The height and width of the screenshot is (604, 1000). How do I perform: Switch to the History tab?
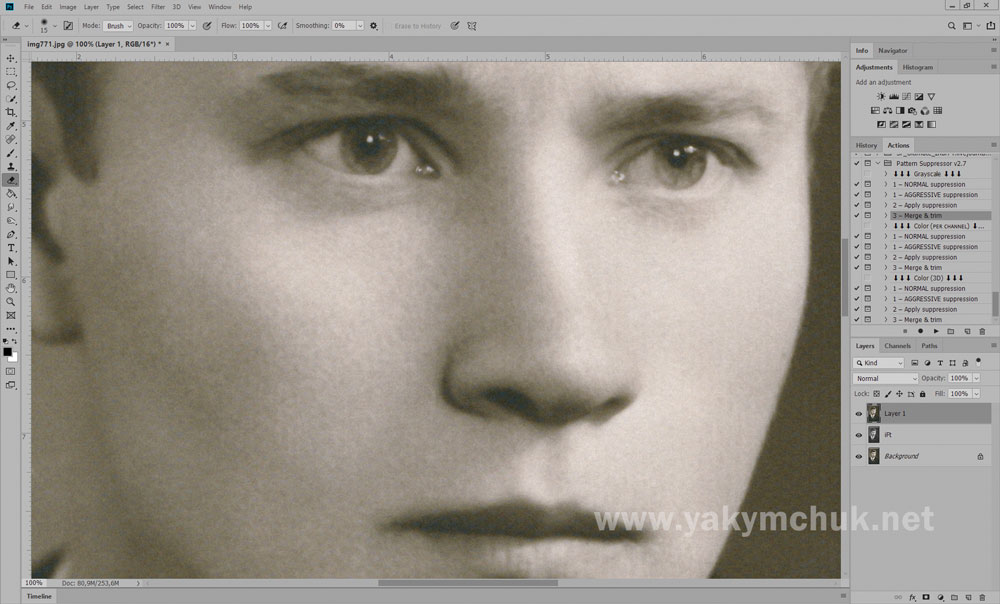tap(866, 145)
